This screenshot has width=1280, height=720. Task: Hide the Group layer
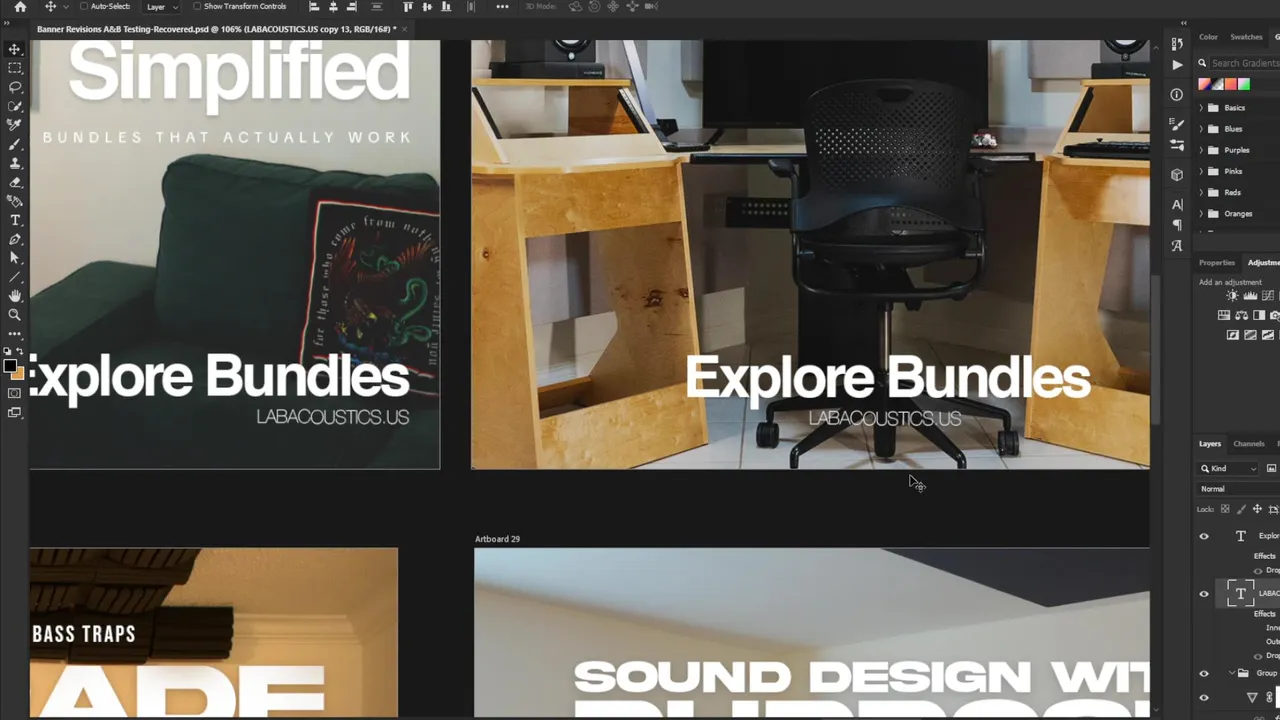(1204, 674)
